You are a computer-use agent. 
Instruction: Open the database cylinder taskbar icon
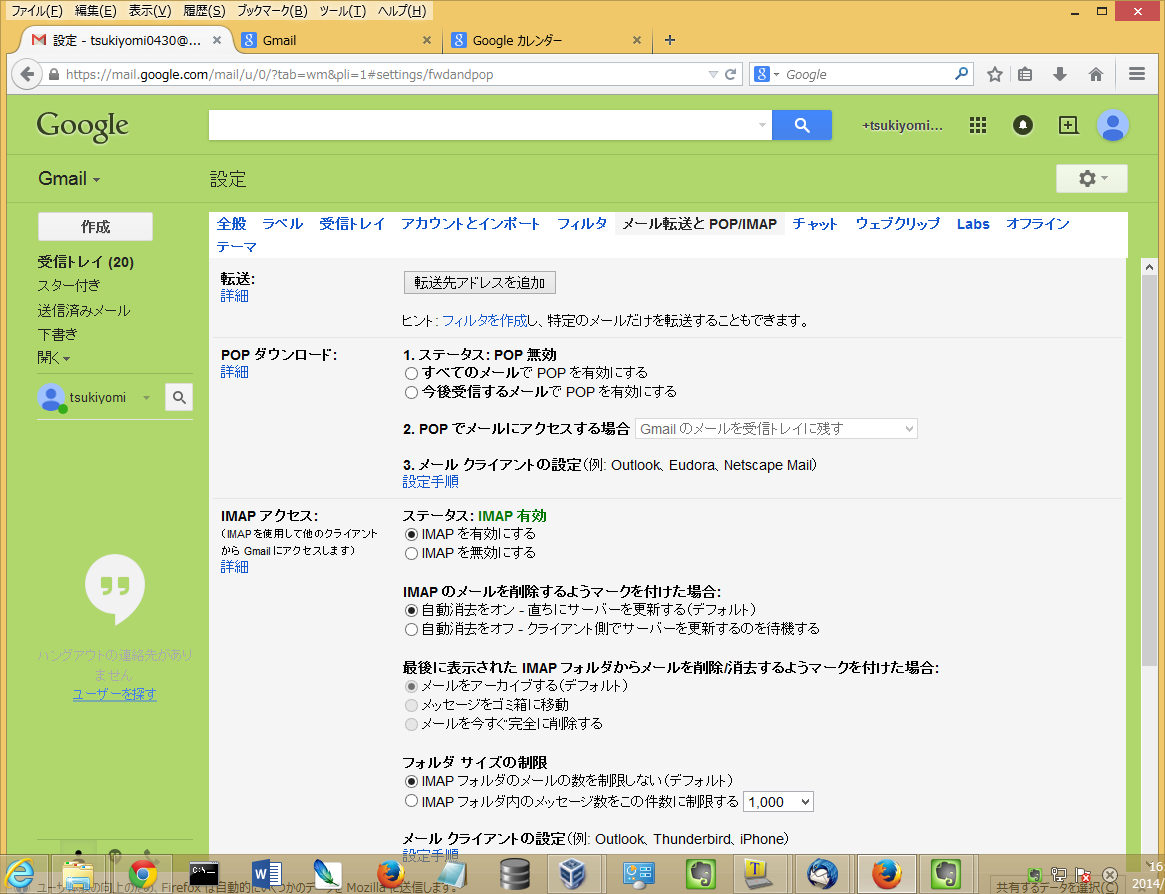point(514,875)
